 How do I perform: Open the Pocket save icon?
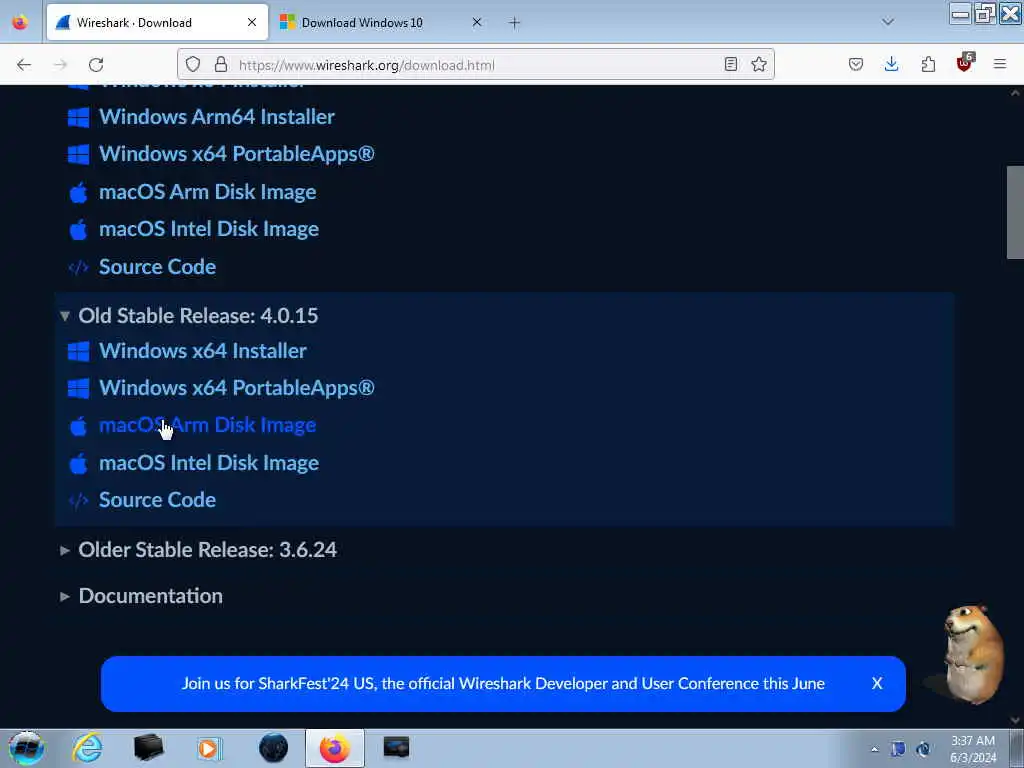[856, 64]
